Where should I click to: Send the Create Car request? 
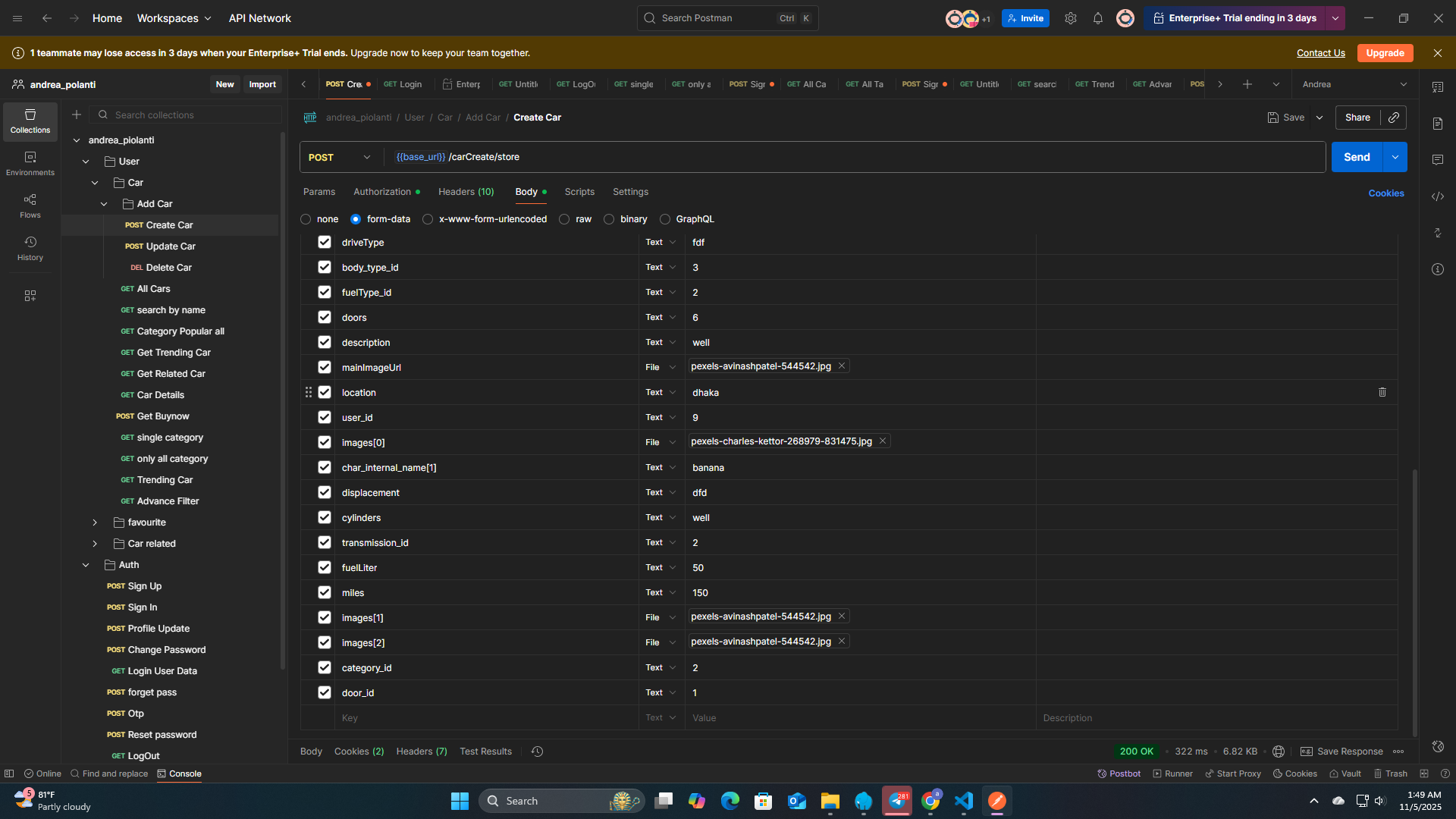(1357, 157)
